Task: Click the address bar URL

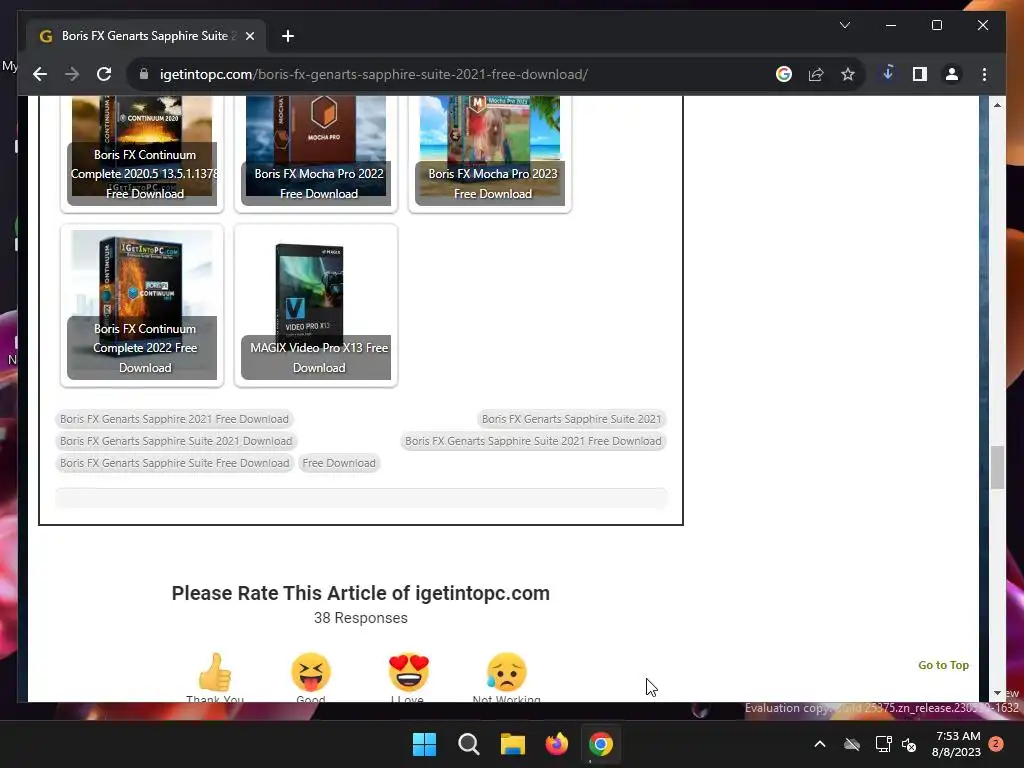Action: (x=374, y=74)
